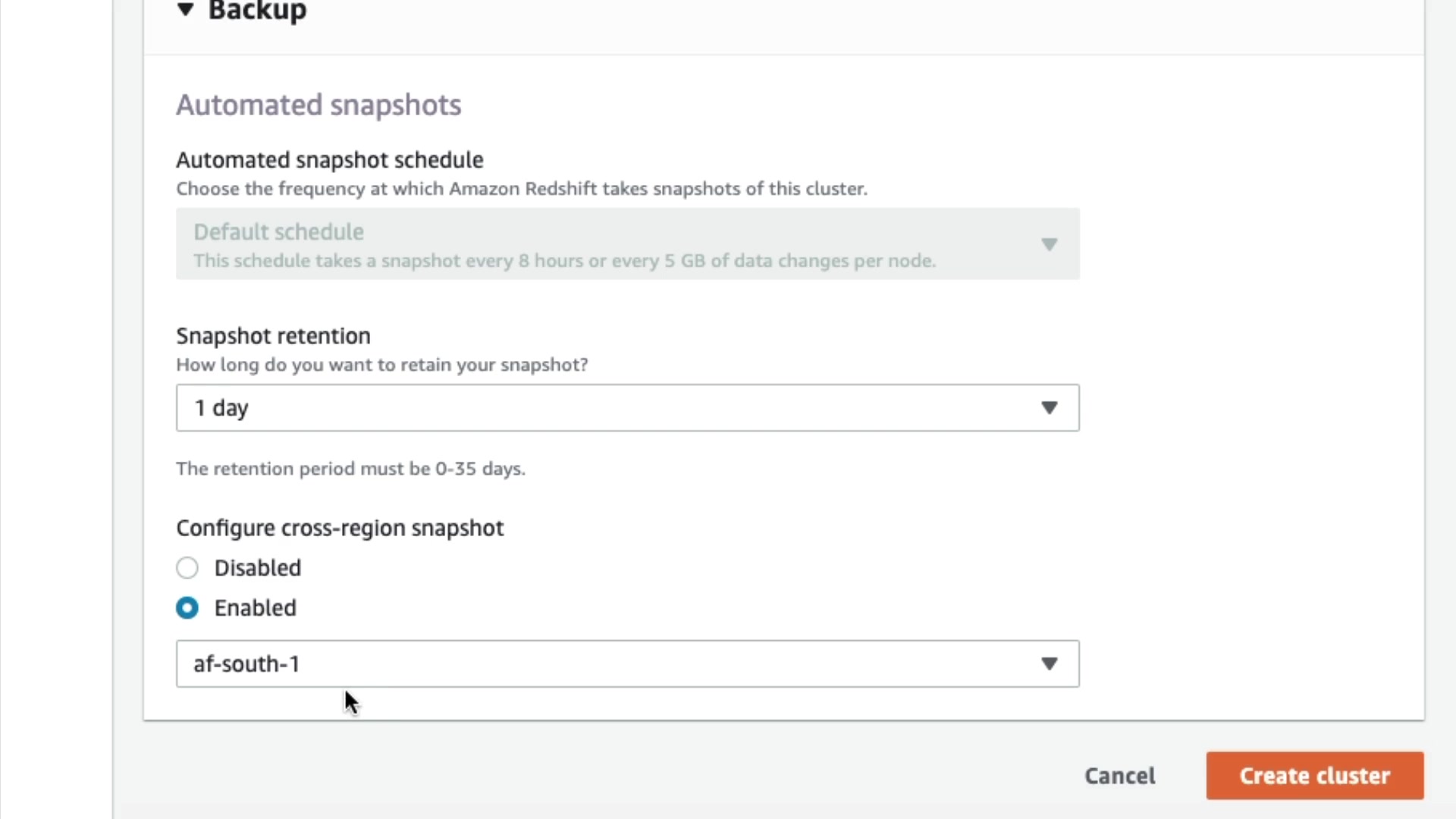Click the Automated snapshots heading
The width and height of the screenshot is (1456, 819).
coord(318,105)
